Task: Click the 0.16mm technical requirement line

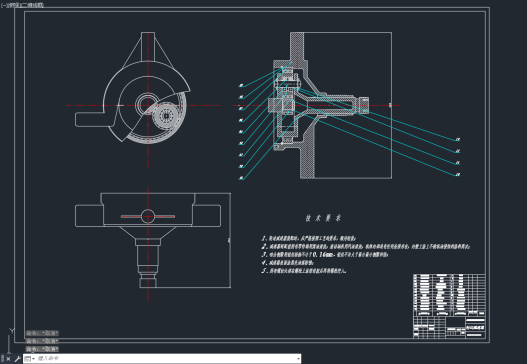Action: click(x=325, y=254)
